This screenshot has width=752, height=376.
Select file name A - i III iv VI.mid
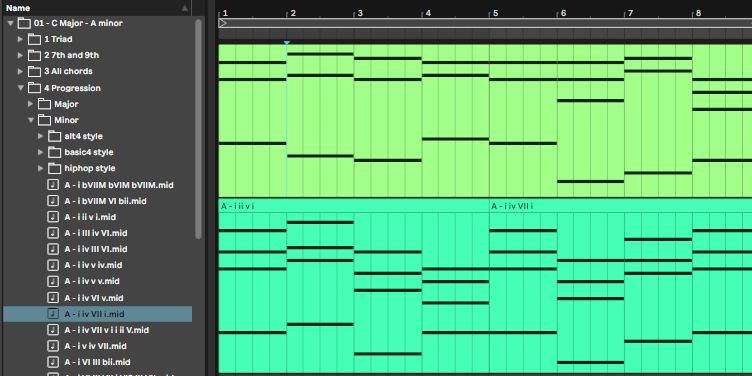(96, 233)
